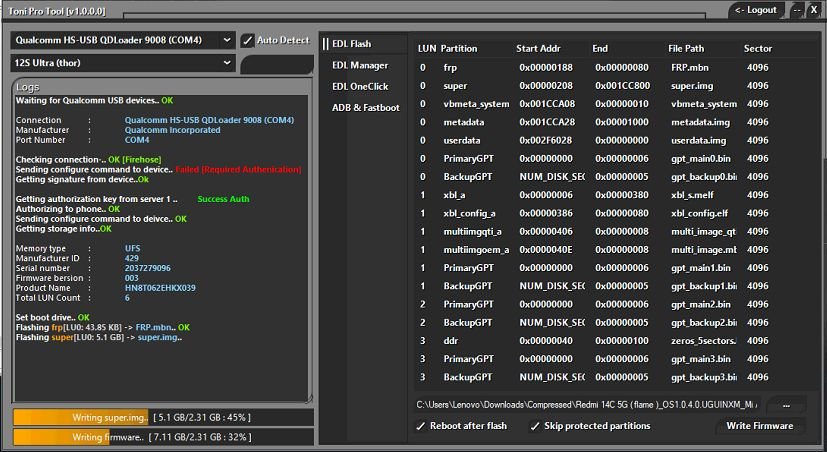Select the EDL Flash tab

(x=355, y=44)
